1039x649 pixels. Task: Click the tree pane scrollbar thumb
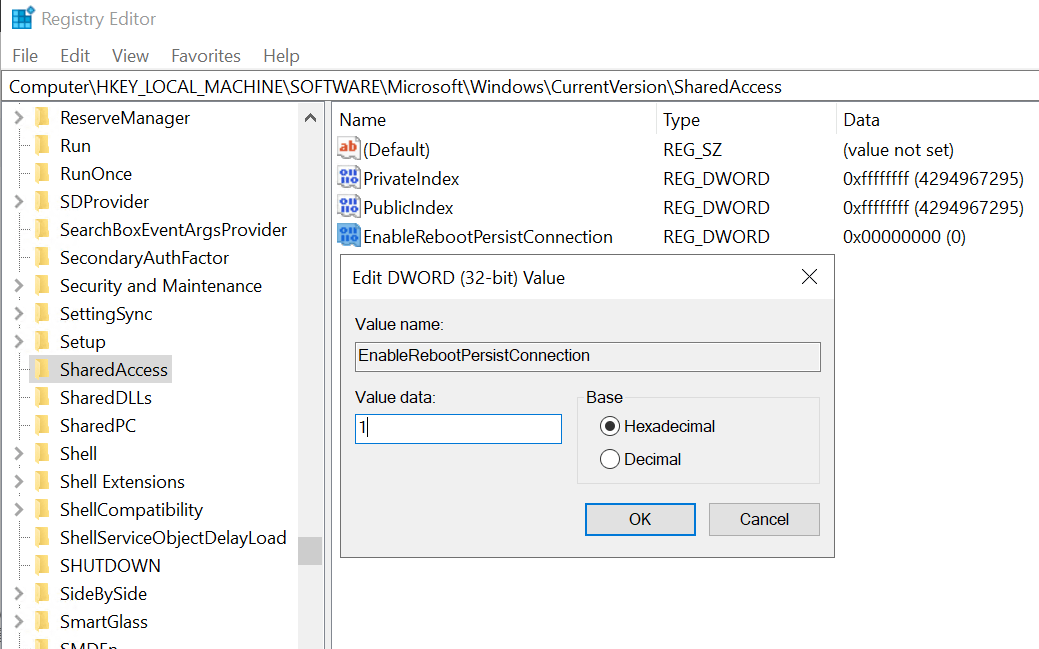309,550
